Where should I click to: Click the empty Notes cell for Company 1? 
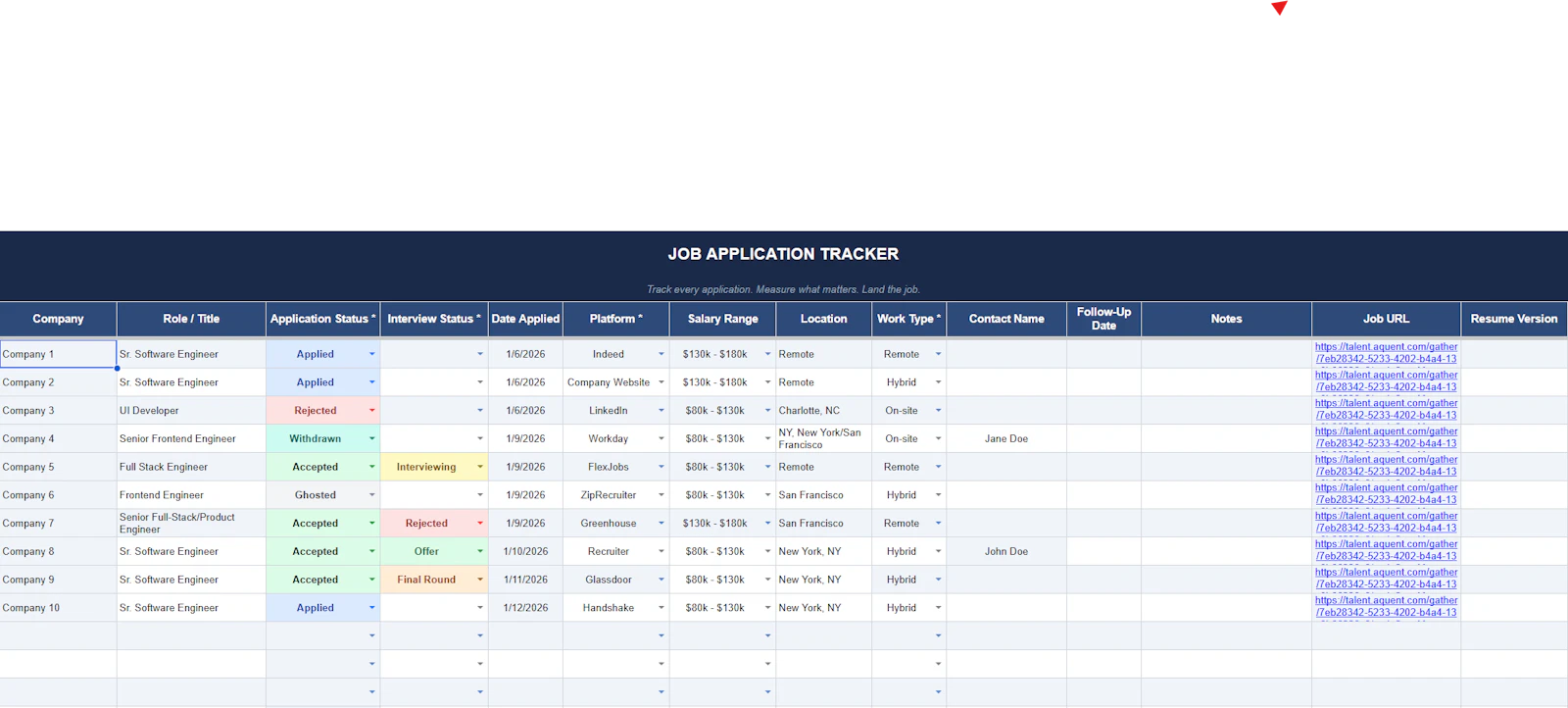pos(1226,354)
